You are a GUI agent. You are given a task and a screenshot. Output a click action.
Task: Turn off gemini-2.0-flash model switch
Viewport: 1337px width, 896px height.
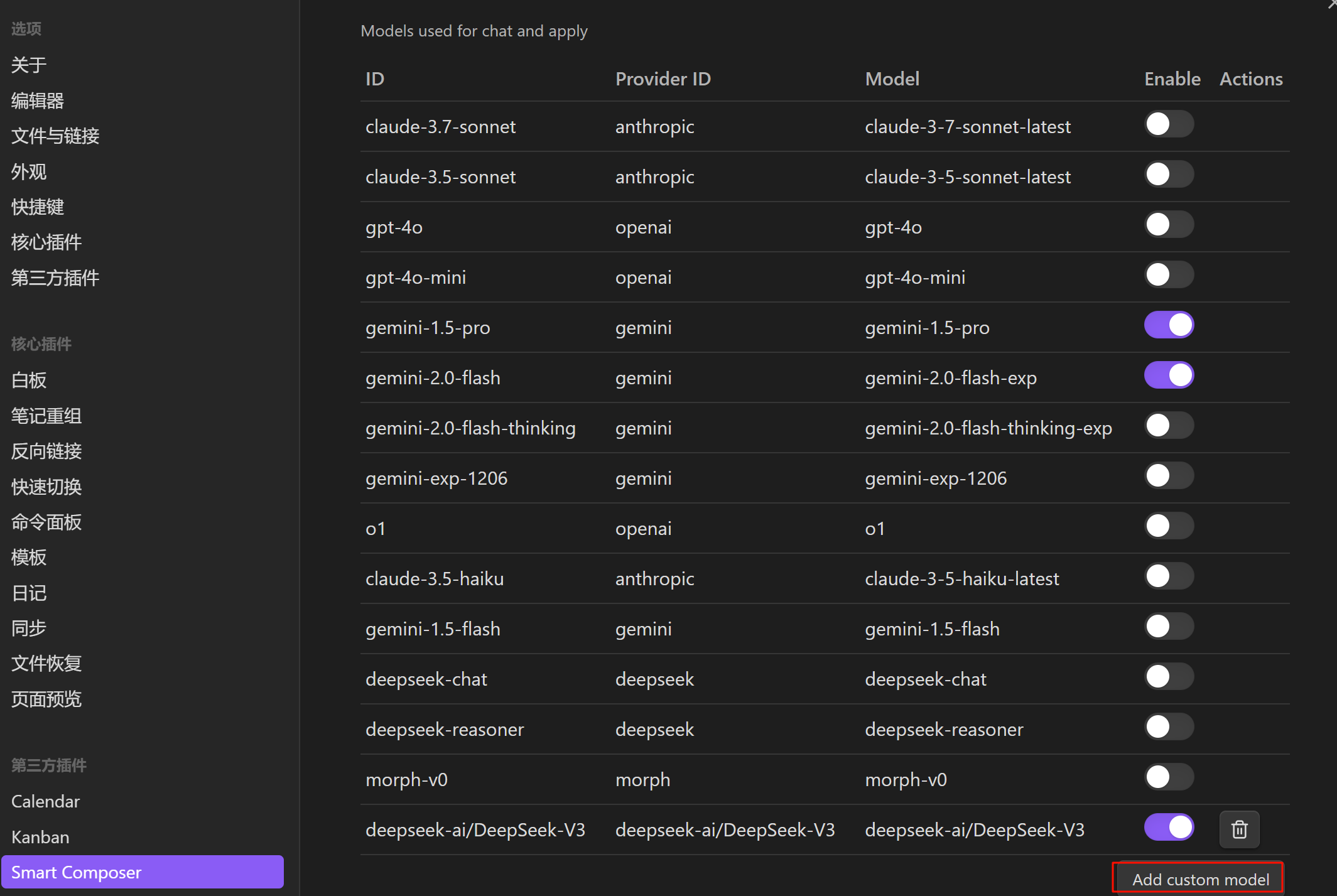pos(1168,375)
